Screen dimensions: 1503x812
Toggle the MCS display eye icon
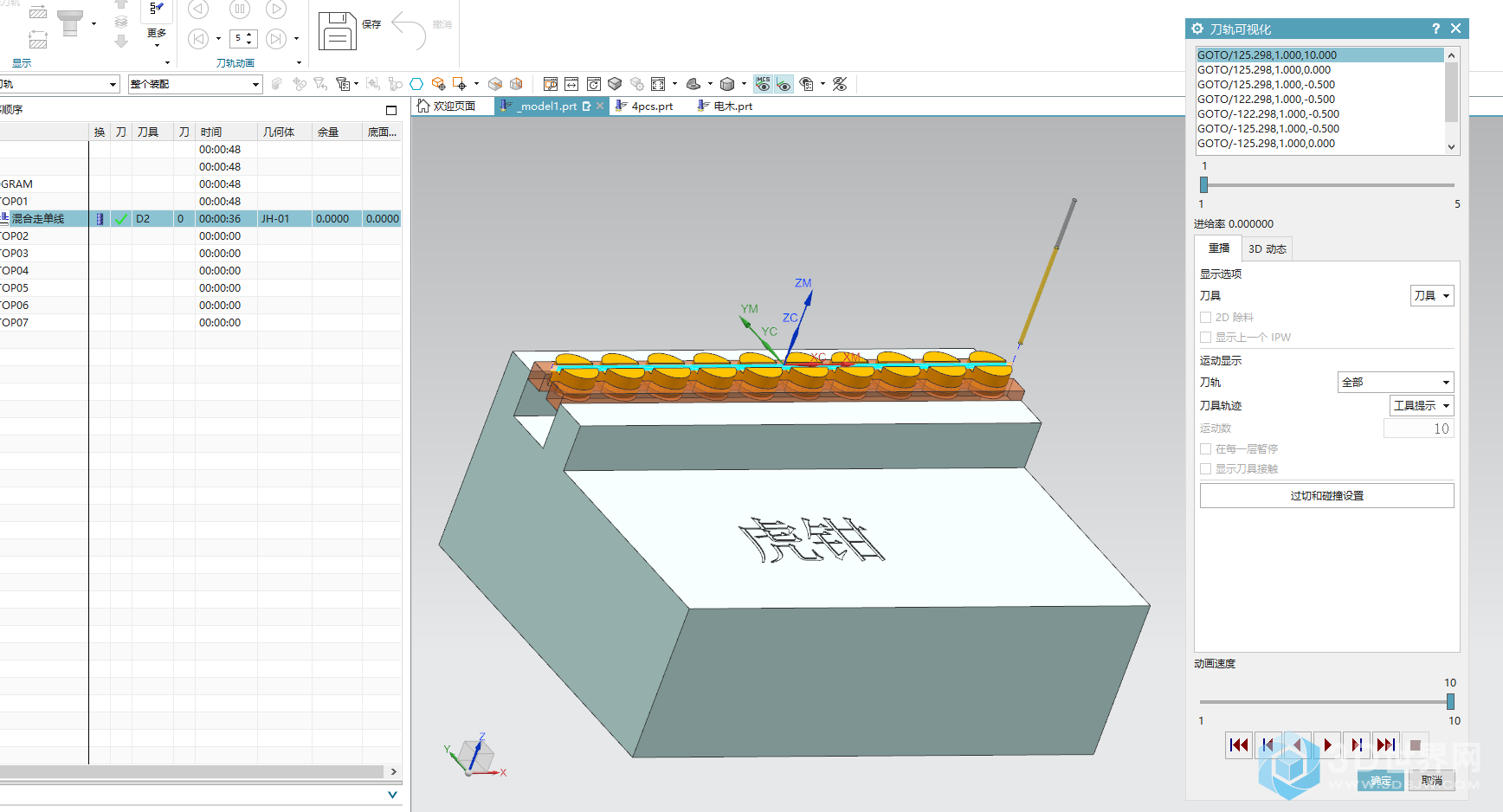(x=763, y=84)
